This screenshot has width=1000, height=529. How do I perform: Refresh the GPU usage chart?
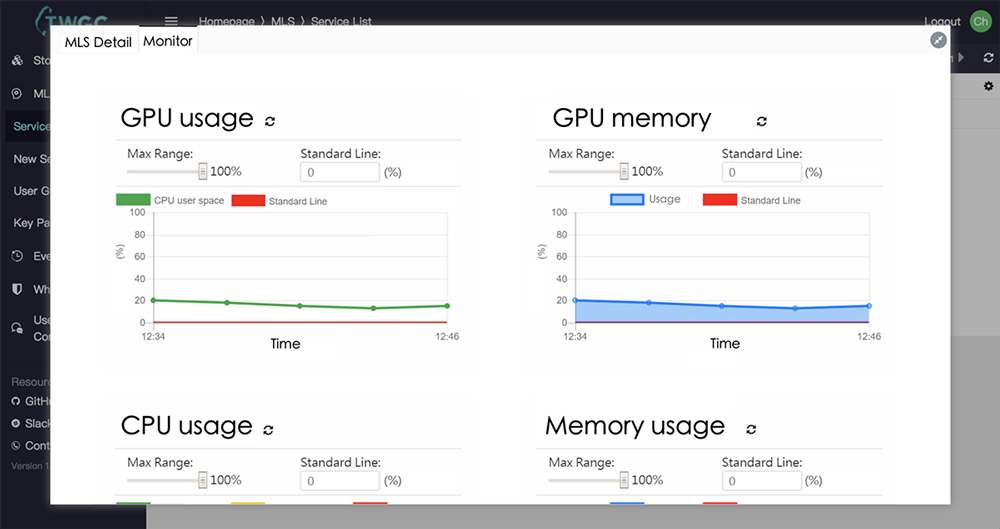(x=270, y=121)
